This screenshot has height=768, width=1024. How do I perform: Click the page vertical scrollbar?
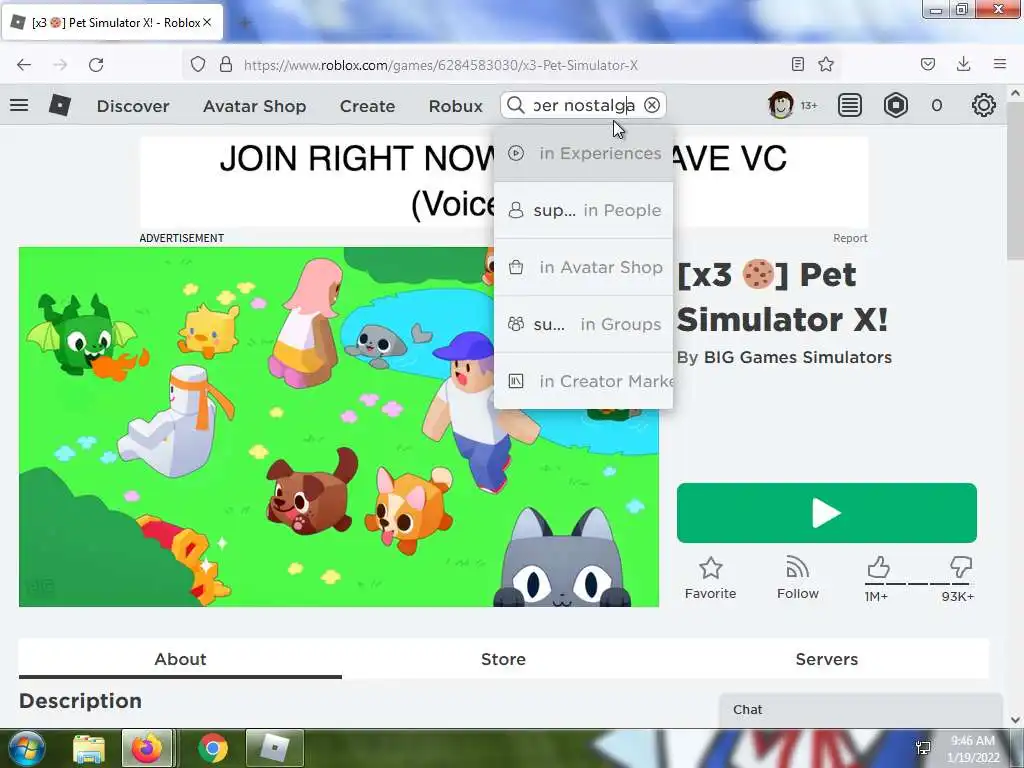click(x=1015, y=180)
